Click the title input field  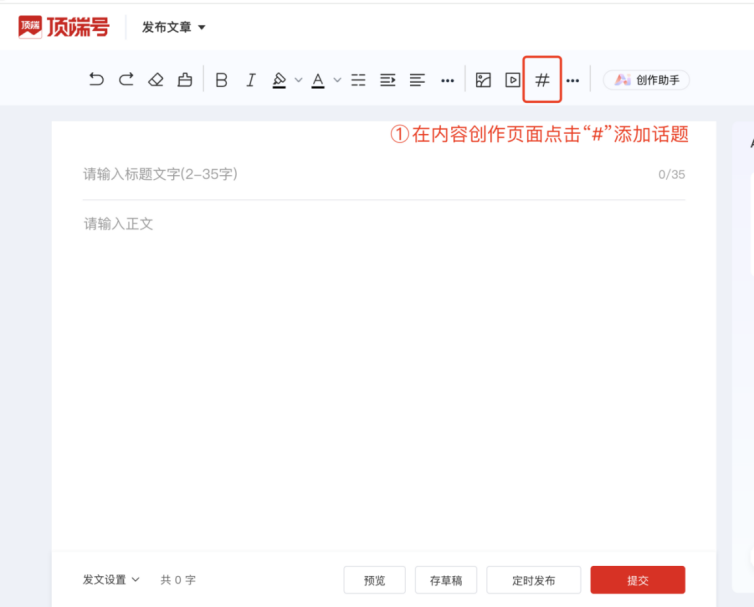point(360,174)
